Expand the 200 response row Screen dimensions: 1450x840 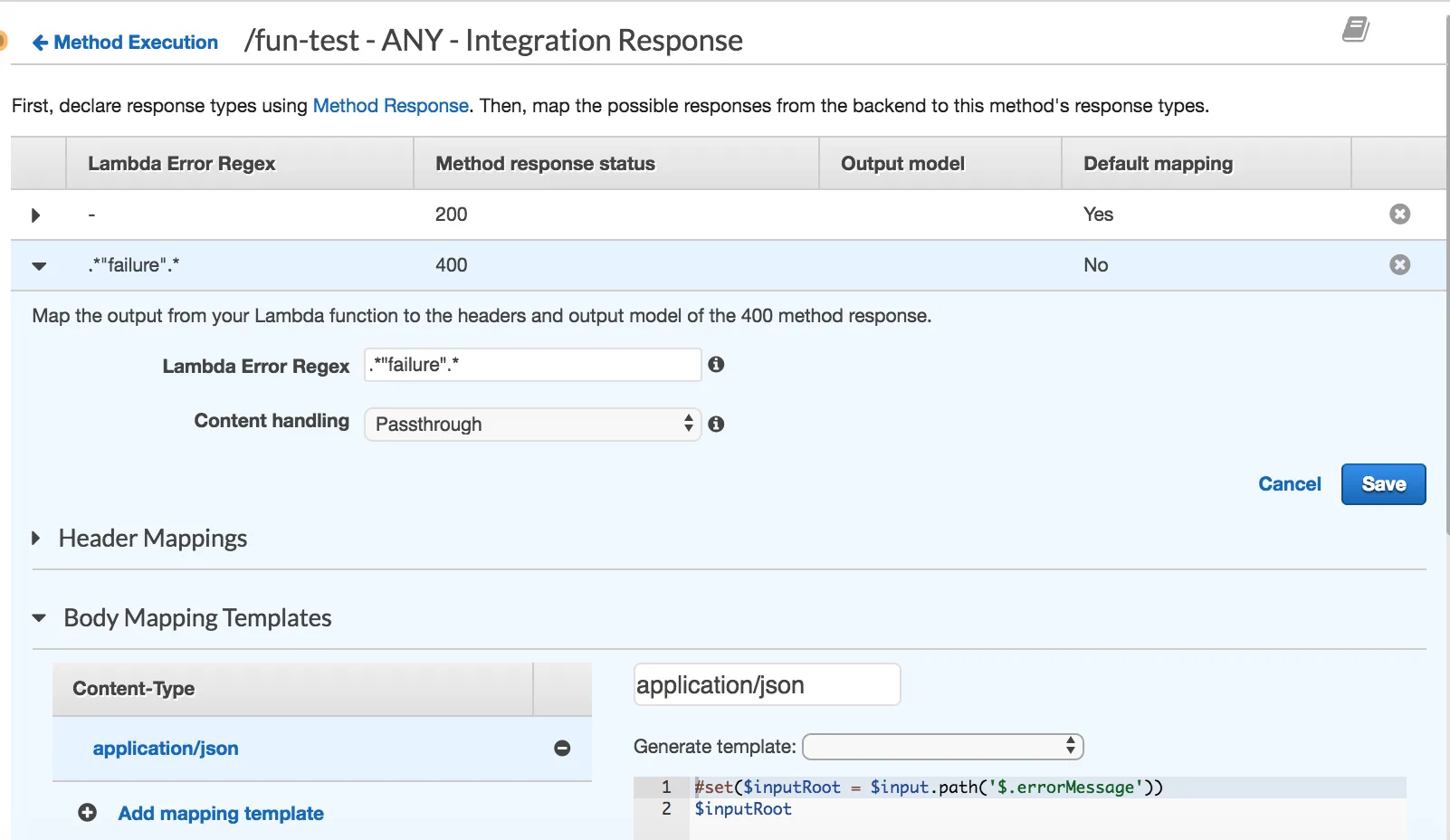[x=36, y=215]
